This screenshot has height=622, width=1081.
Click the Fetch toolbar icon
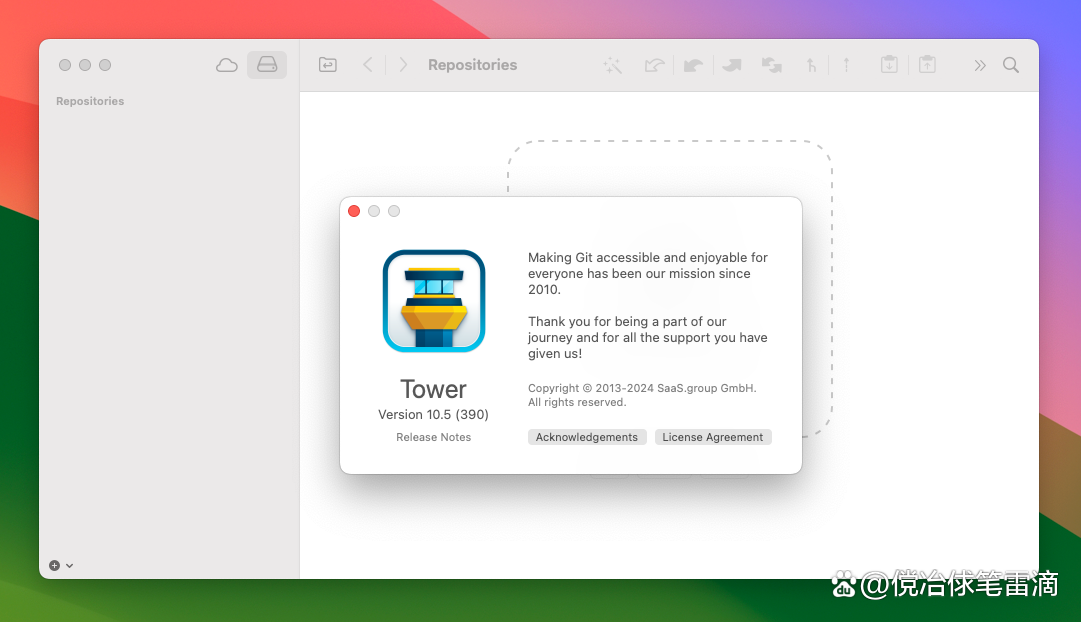[654, 65]
